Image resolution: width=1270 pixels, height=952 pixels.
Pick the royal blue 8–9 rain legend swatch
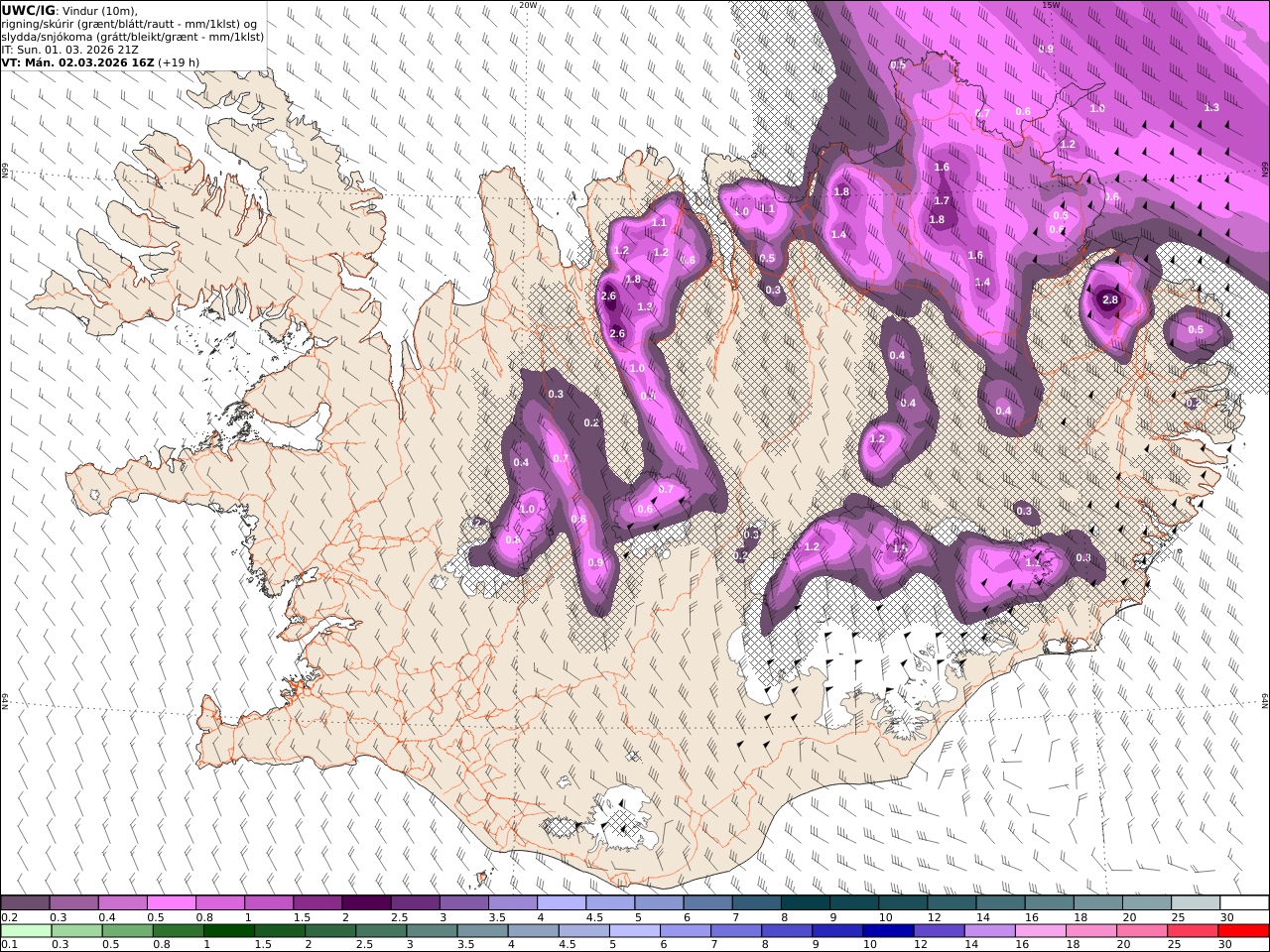tap(787, 931)
